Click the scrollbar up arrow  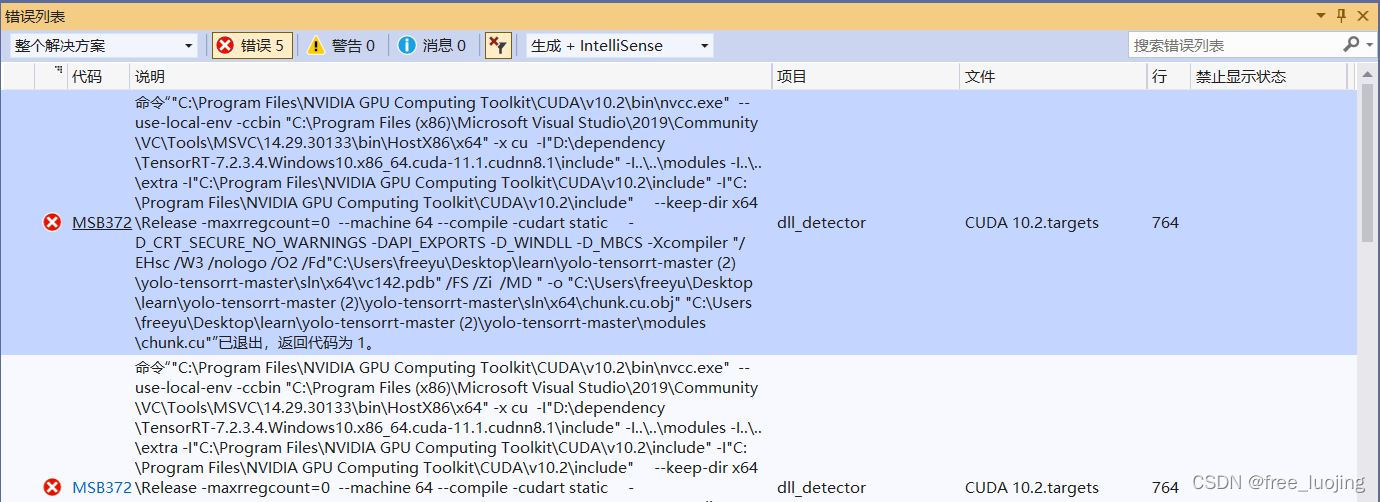pyautogui.click(x=1368, y=73)
